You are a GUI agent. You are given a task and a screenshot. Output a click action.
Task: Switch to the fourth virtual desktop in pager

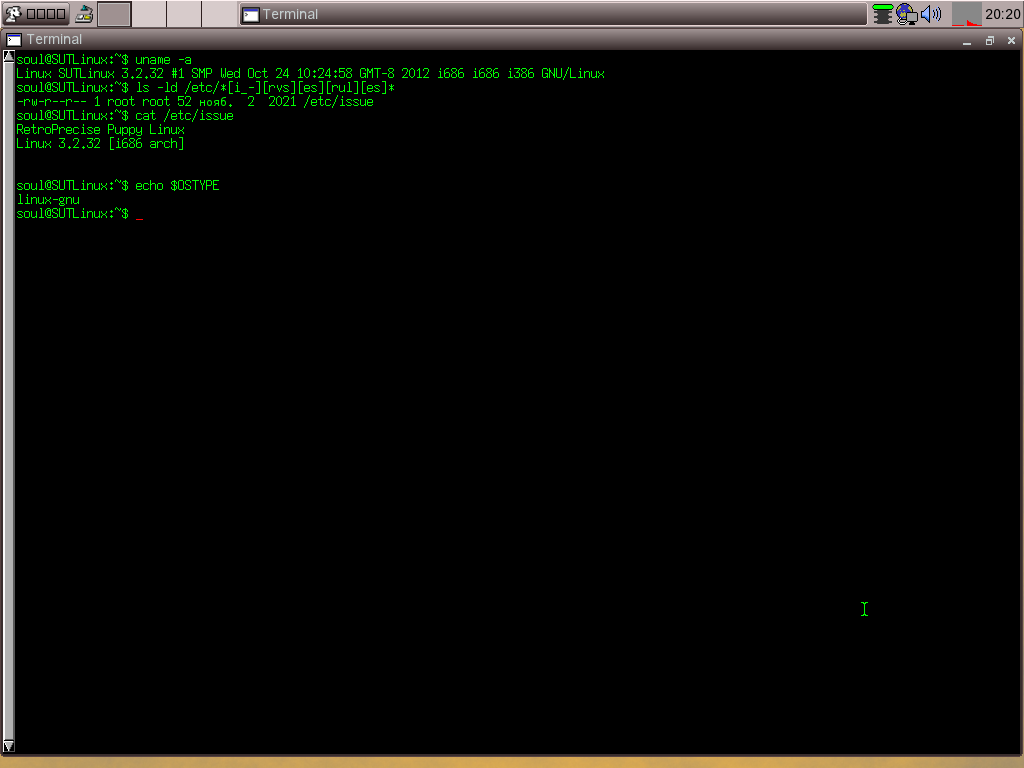coord(219,14)
